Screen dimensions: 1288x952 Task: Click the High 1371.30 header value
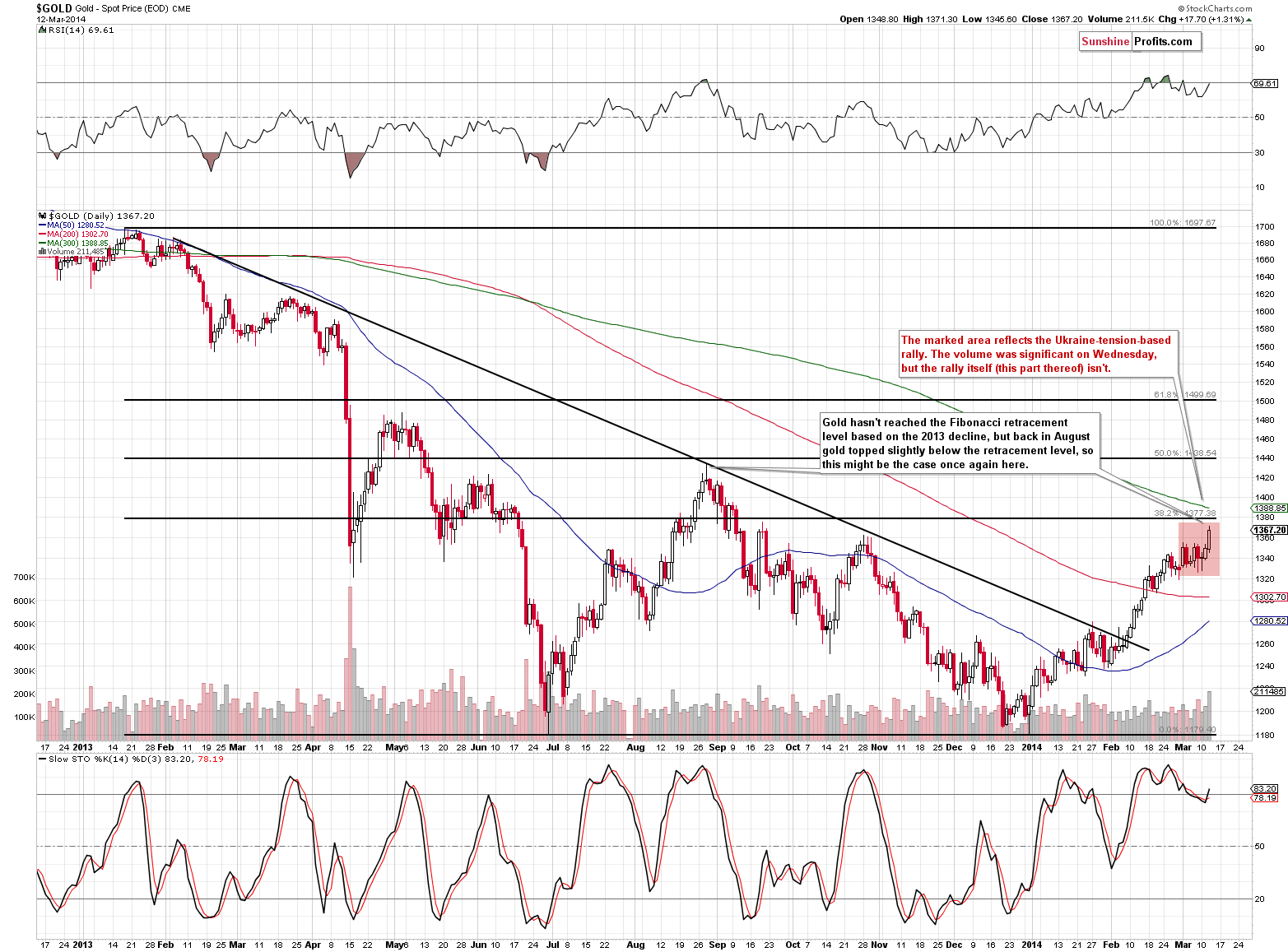click(930, 19)
